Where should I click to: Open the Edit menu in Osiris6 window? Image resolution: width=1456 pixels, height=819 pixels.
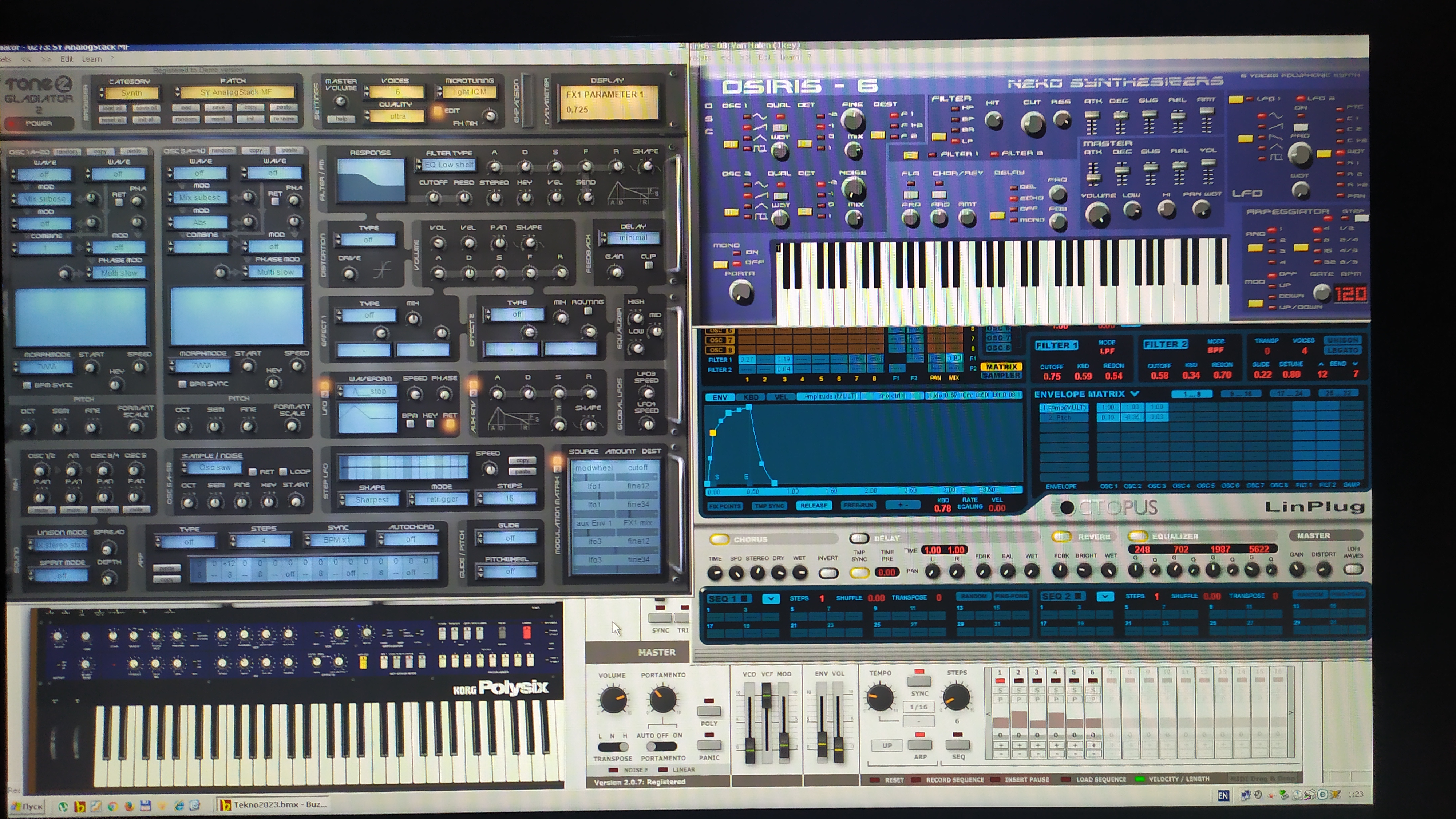[x=765, y=57]
